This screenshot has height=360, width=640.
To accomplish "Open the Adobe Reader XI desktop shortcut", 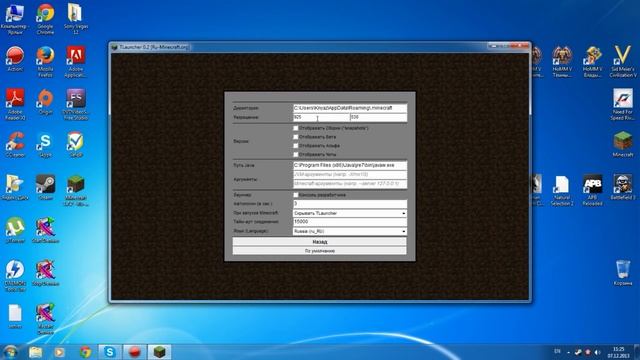I will click(x=15, y=104).
